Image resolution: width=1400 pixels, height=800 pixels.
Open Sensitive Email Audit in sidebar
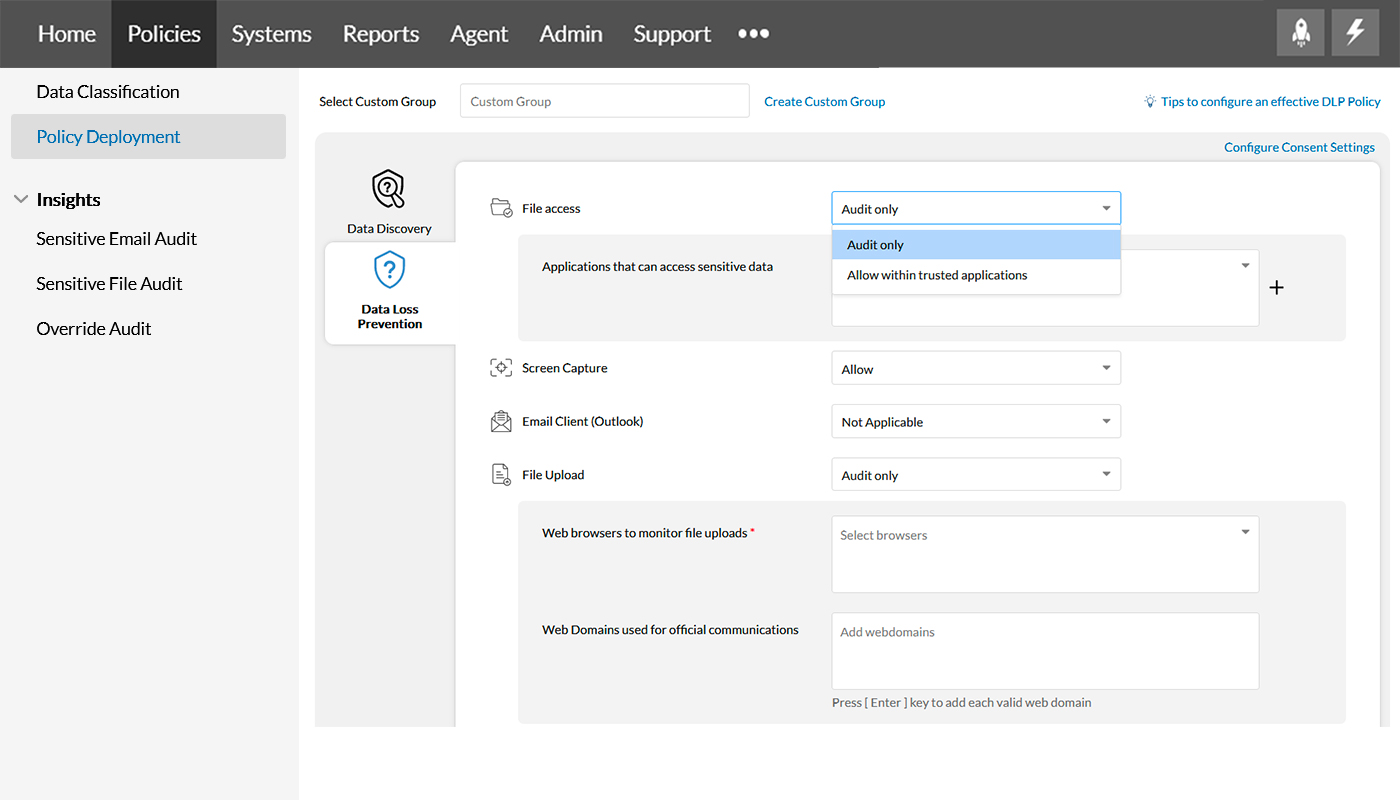pyautogui.click(x=116, y=238)
